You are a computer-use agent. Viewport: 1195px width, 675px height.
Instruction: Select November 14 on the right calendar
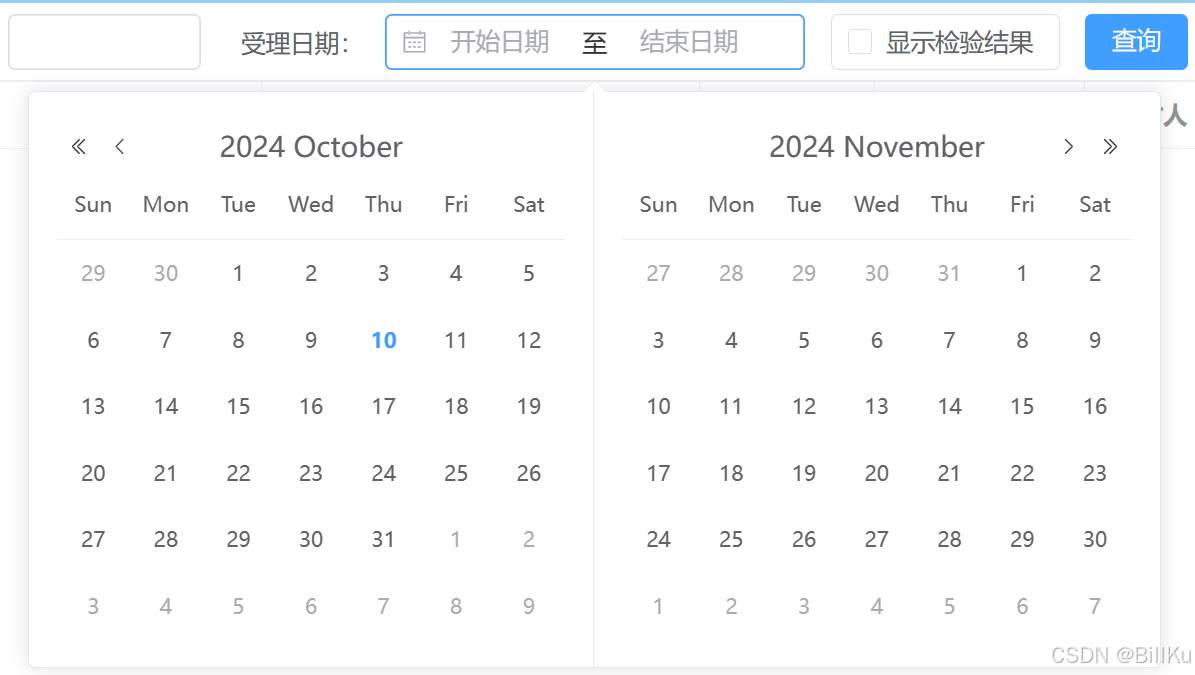click(949, 406)
